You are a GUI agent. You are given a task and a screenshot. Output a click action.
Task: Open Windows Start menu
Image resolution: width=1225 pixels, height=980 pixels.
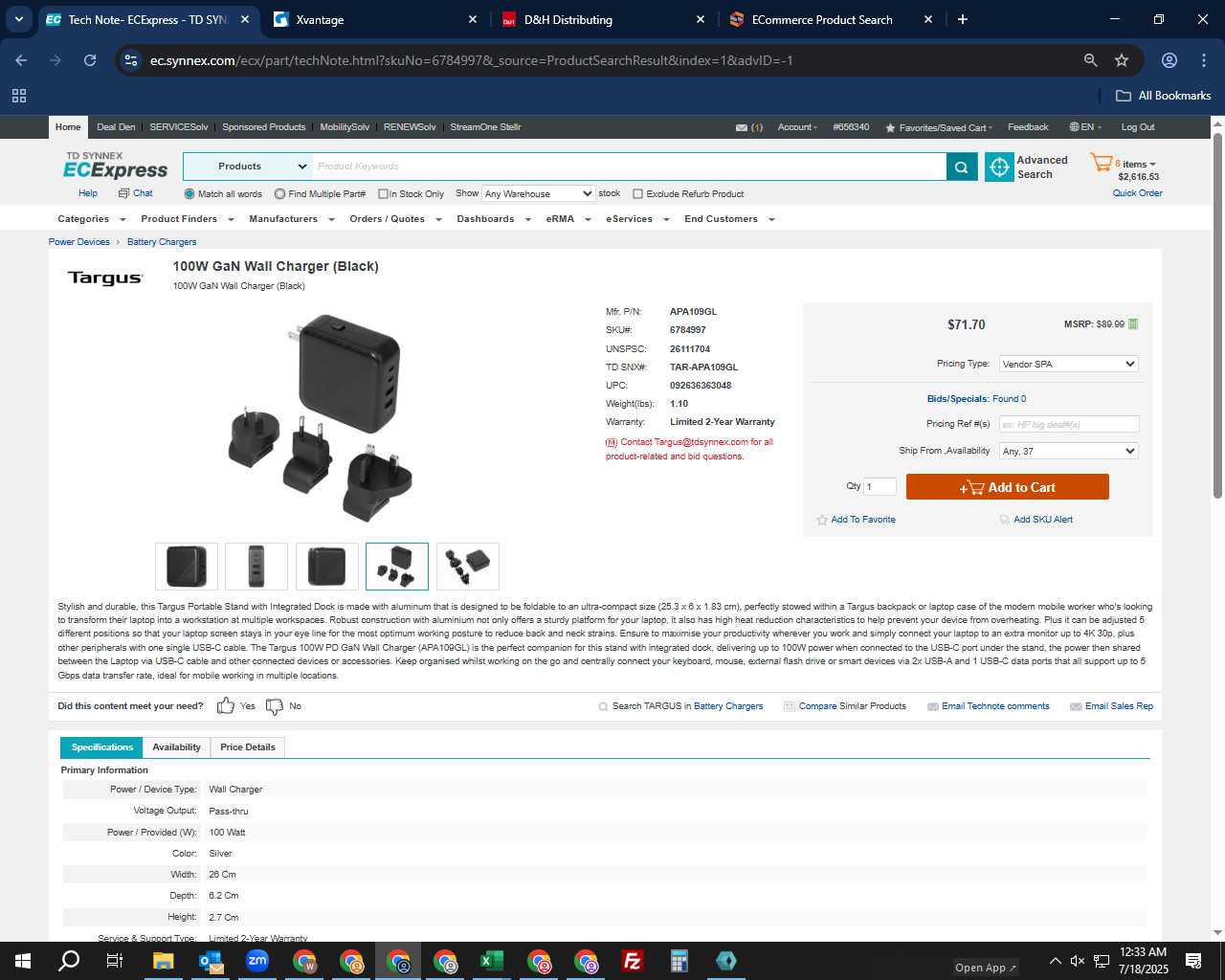pyautogui.click(x=23, y=961)
